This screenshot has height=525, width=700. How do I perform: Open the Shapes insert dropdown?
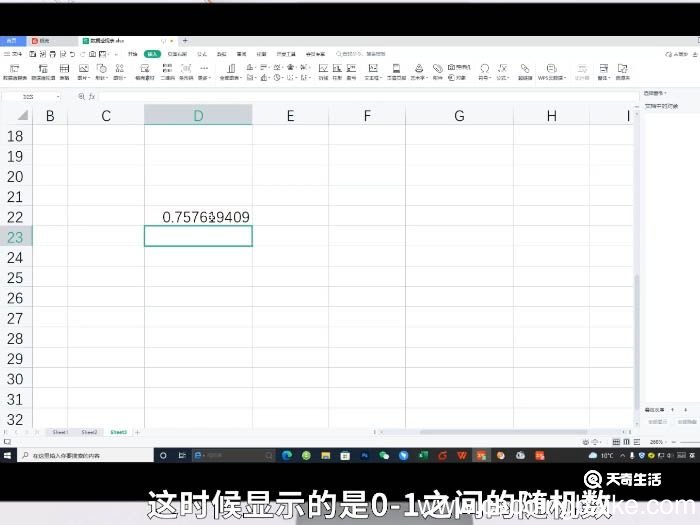pos(102,71)
